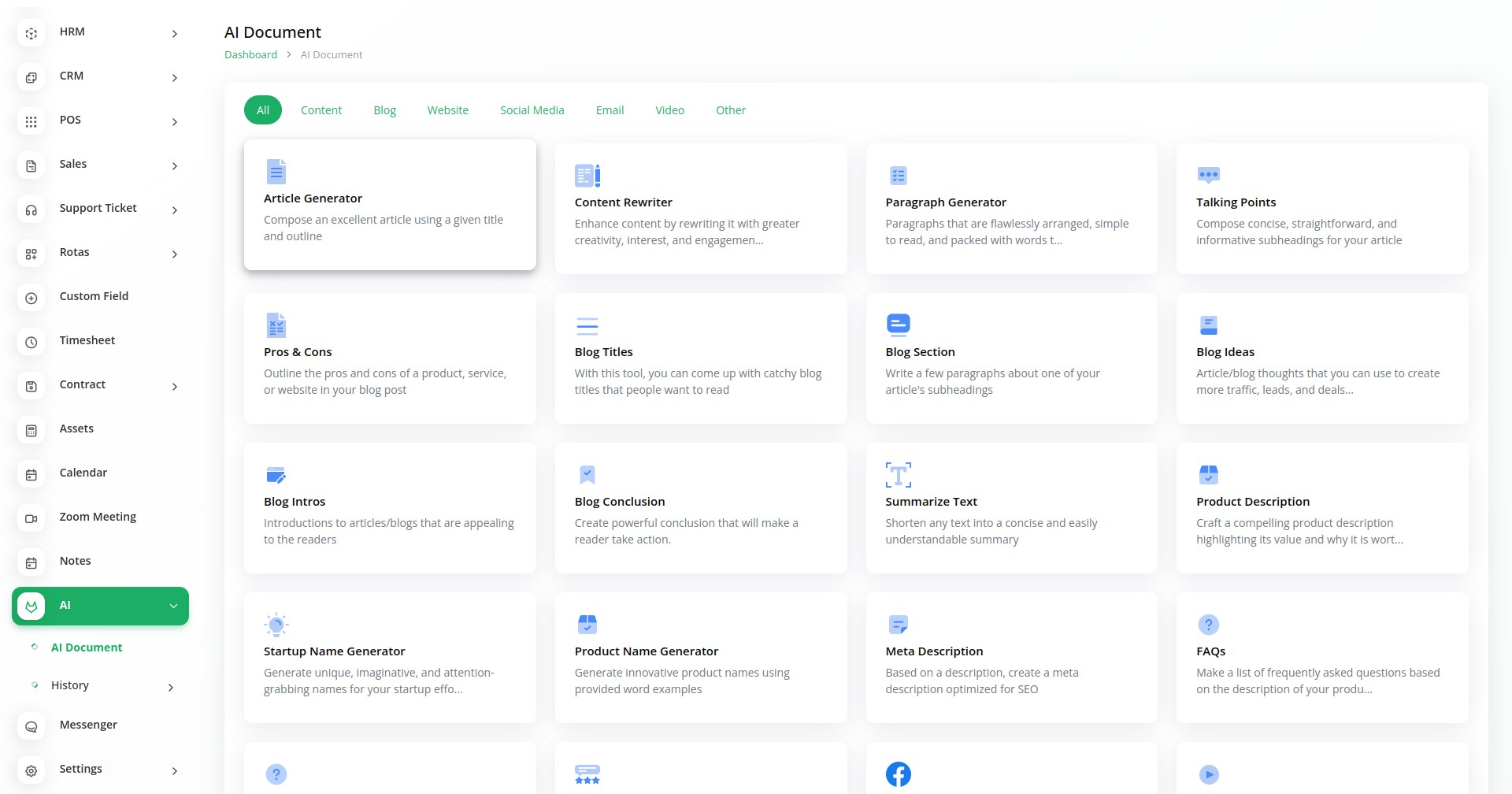
Task: Open AI Document in the sidebar
Action: tap(87, 647)
